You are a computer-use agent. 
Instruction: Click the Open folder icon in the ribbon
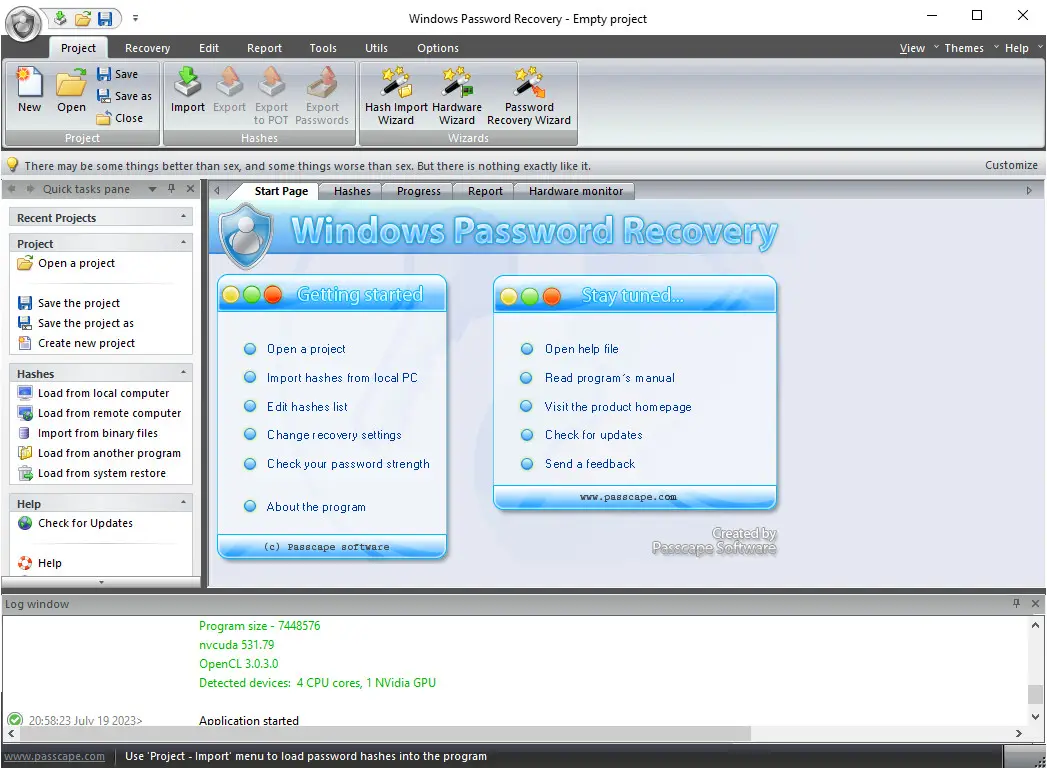71,90
